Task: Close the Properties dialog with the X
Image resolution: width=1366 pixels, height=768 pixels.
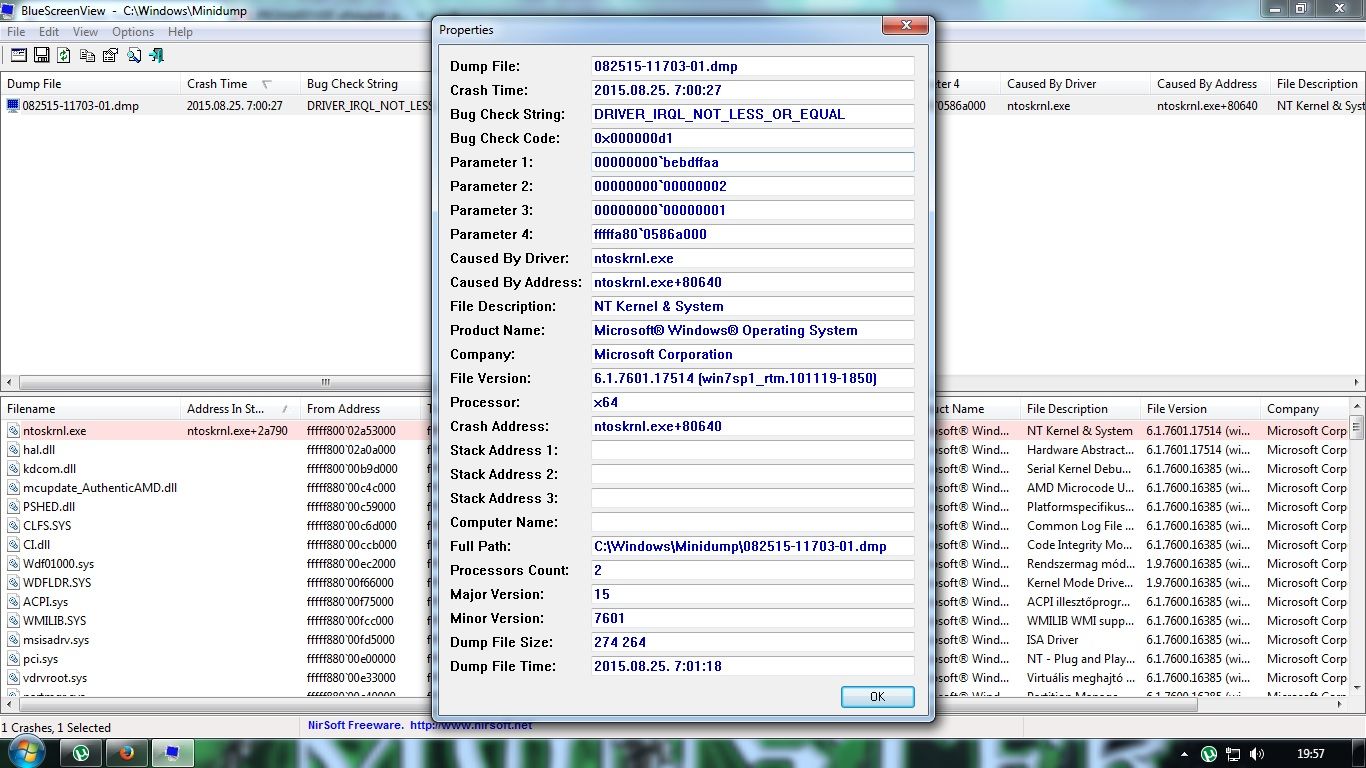Action: click(x=906, y=25)
